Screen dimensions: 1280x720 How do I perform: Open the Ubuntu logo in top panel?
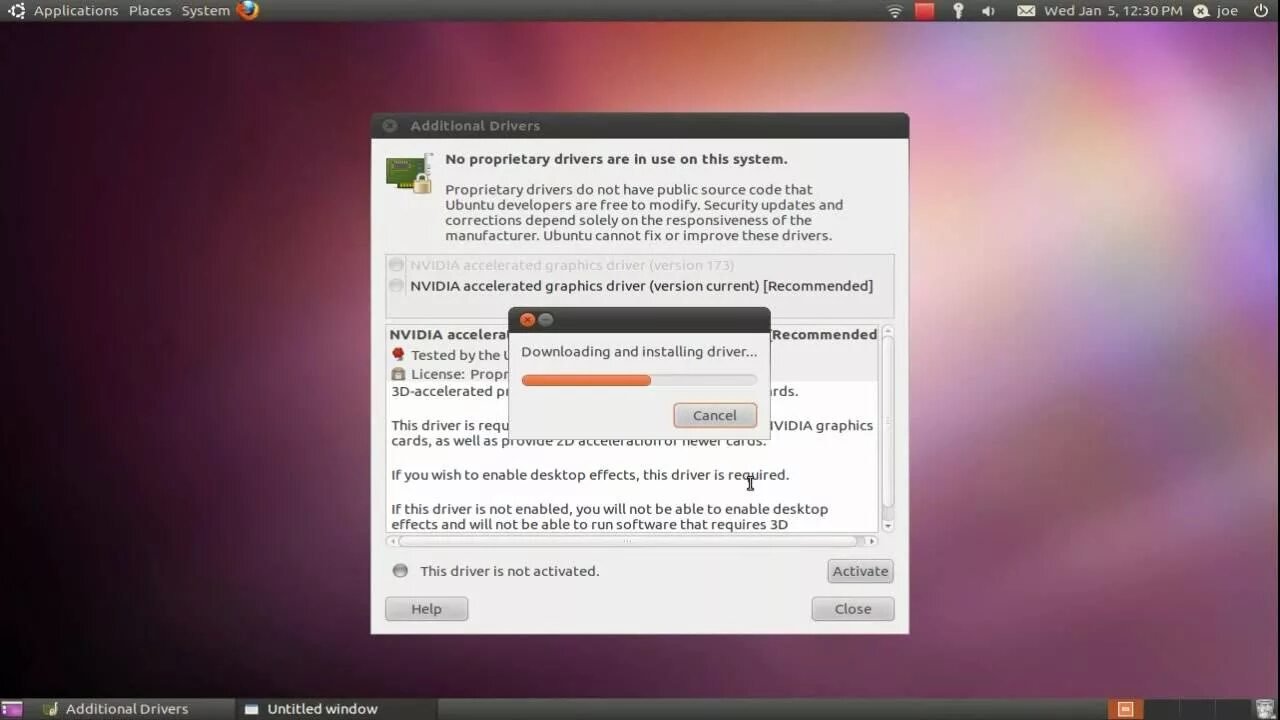pos(16,11)
